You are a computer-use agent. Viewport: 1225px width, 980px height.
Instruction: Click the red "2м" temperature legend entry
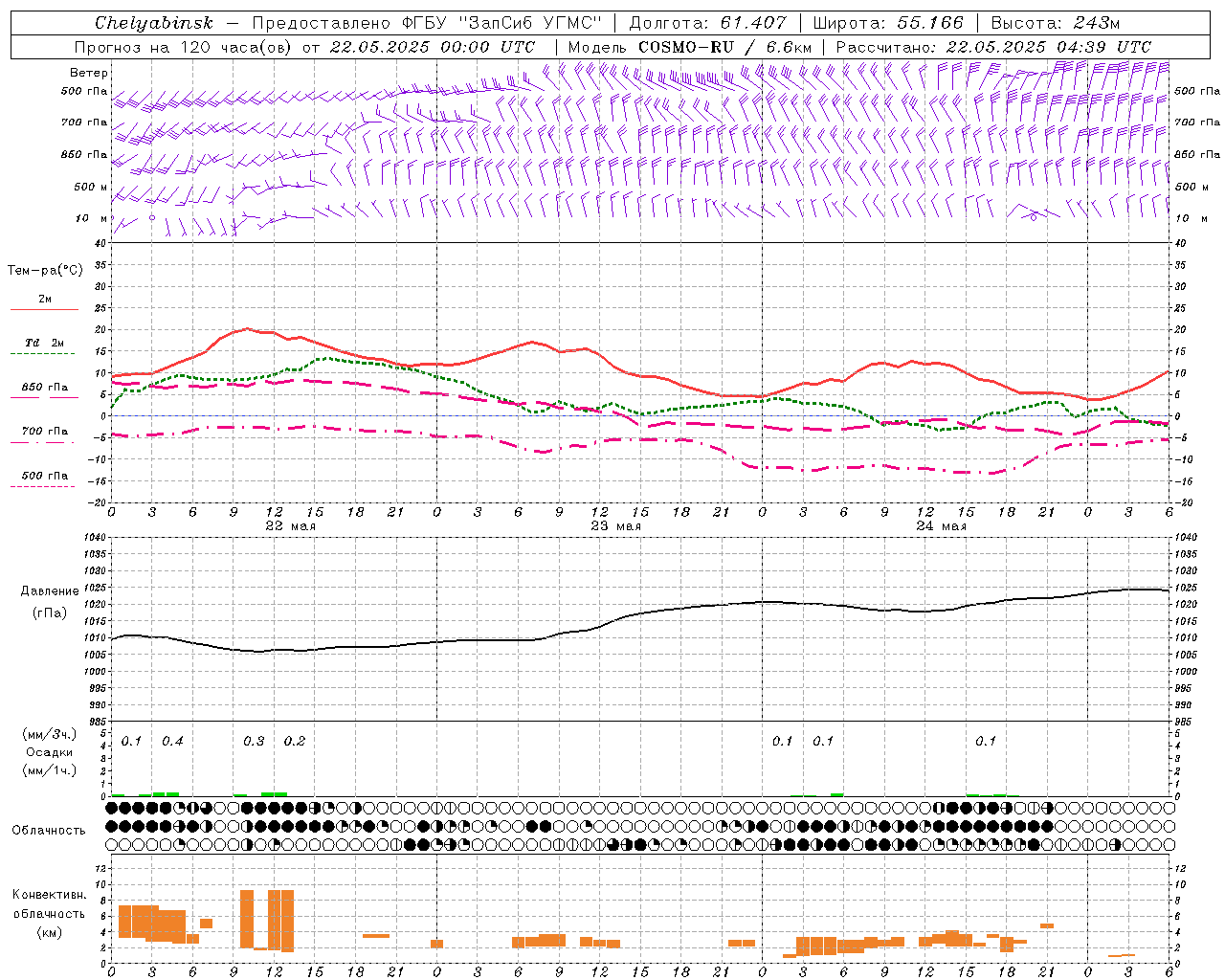click(x=45, y=300)
